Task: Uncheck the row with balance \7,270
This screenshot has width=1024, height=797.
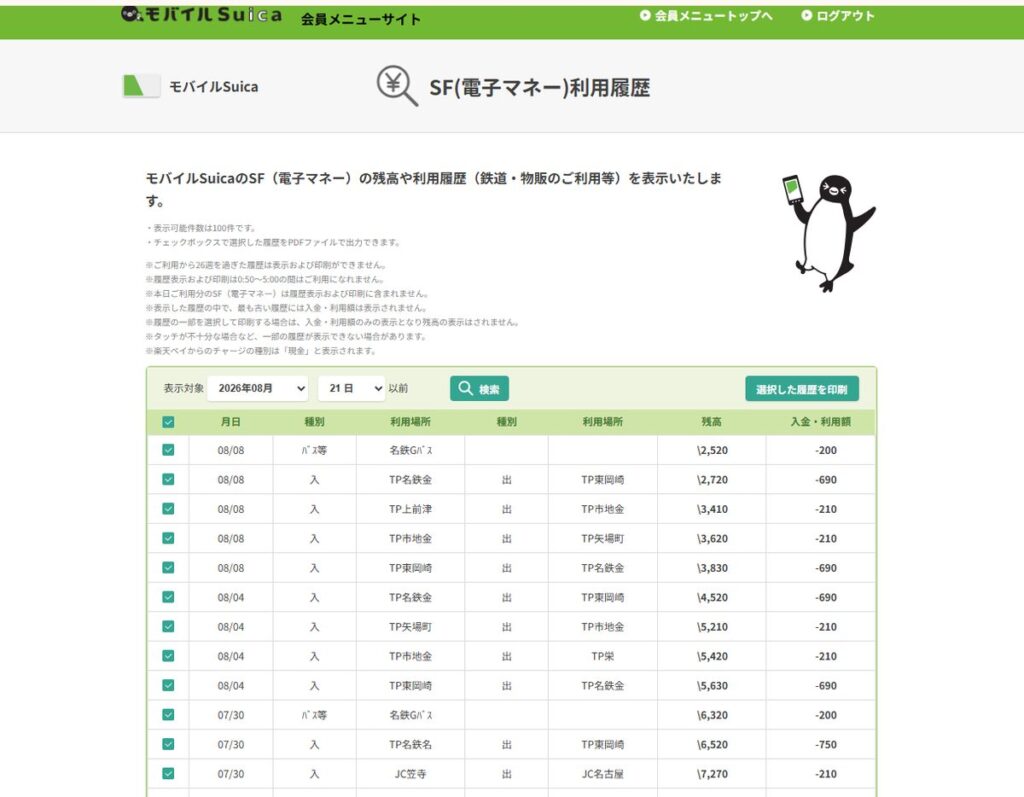Action: (x=168, y=773)
